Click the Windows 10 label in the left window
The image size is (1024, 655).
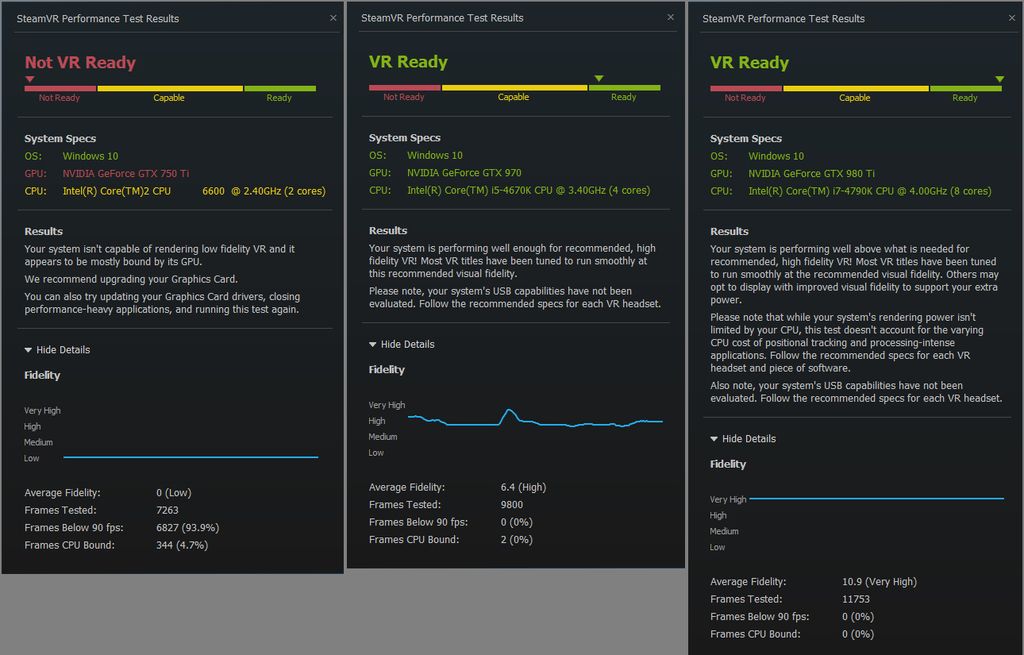click(90, 156)
